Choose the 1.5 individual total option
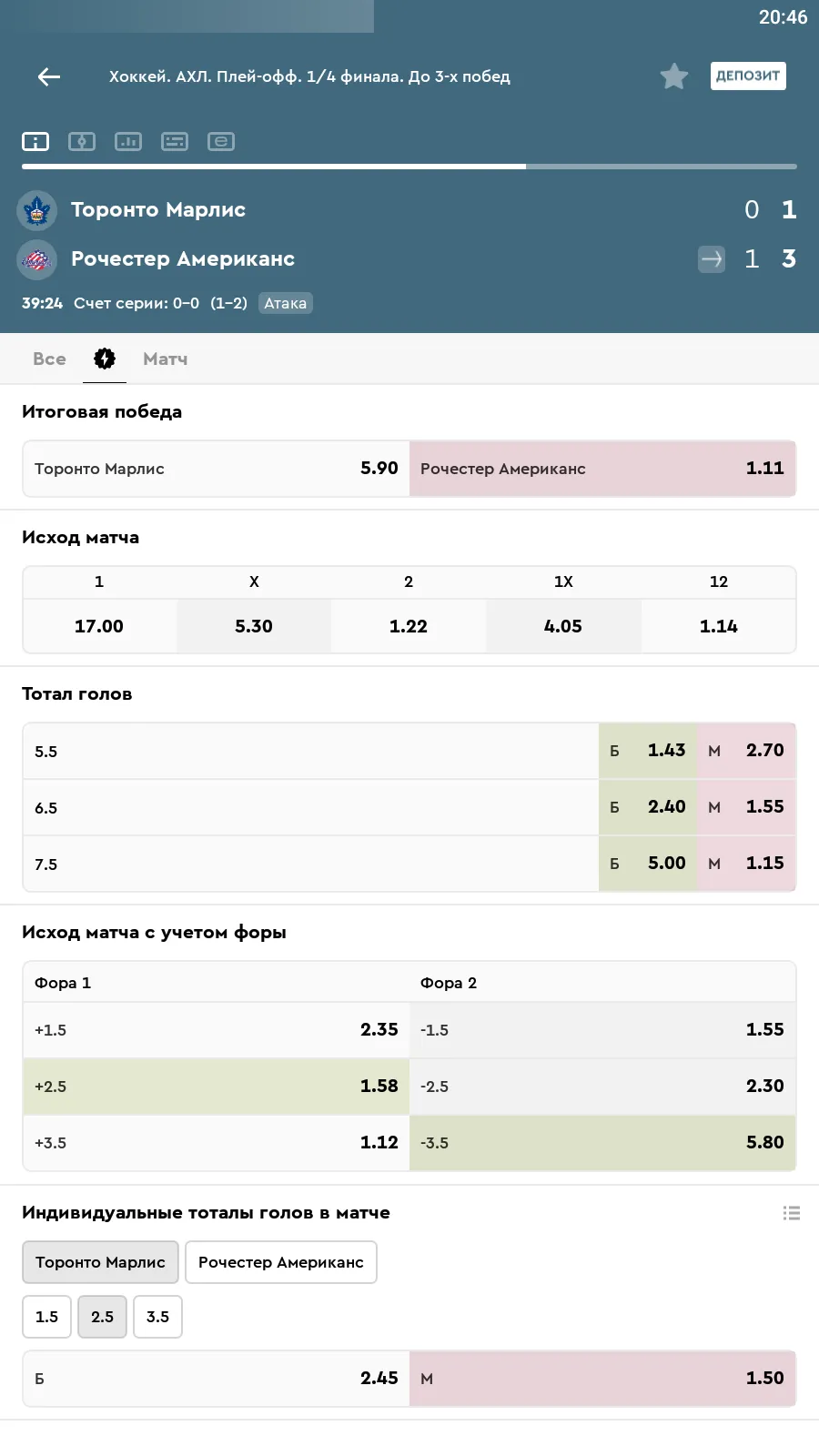Image resolution: width=819 pixels, height=1456 pixels. [46, 1317]
